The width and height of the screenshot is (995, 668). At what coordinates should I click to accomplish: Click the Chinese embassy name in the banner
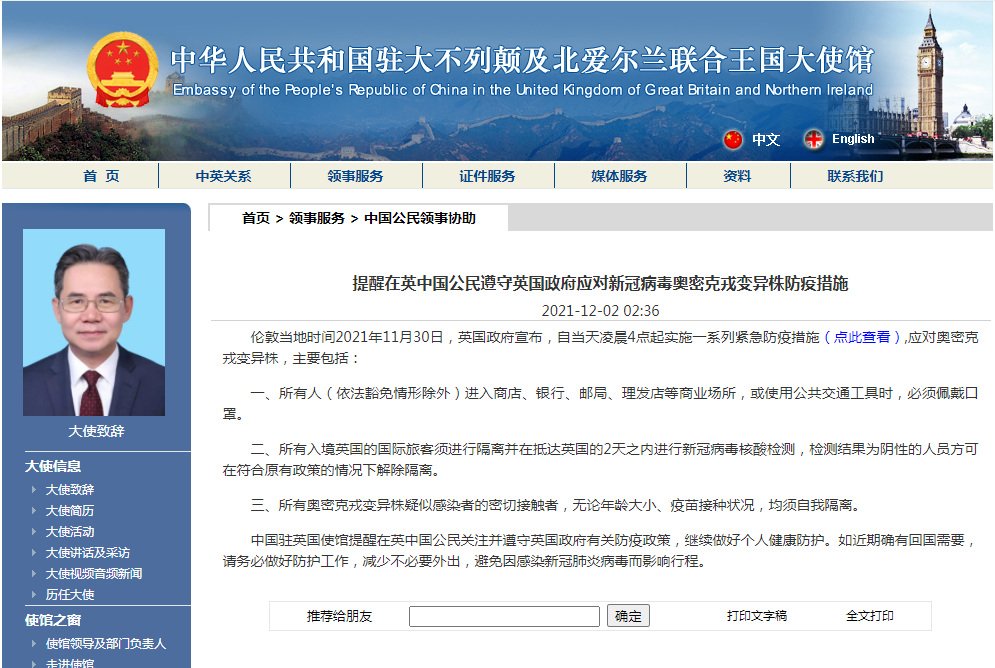(522, 60)
